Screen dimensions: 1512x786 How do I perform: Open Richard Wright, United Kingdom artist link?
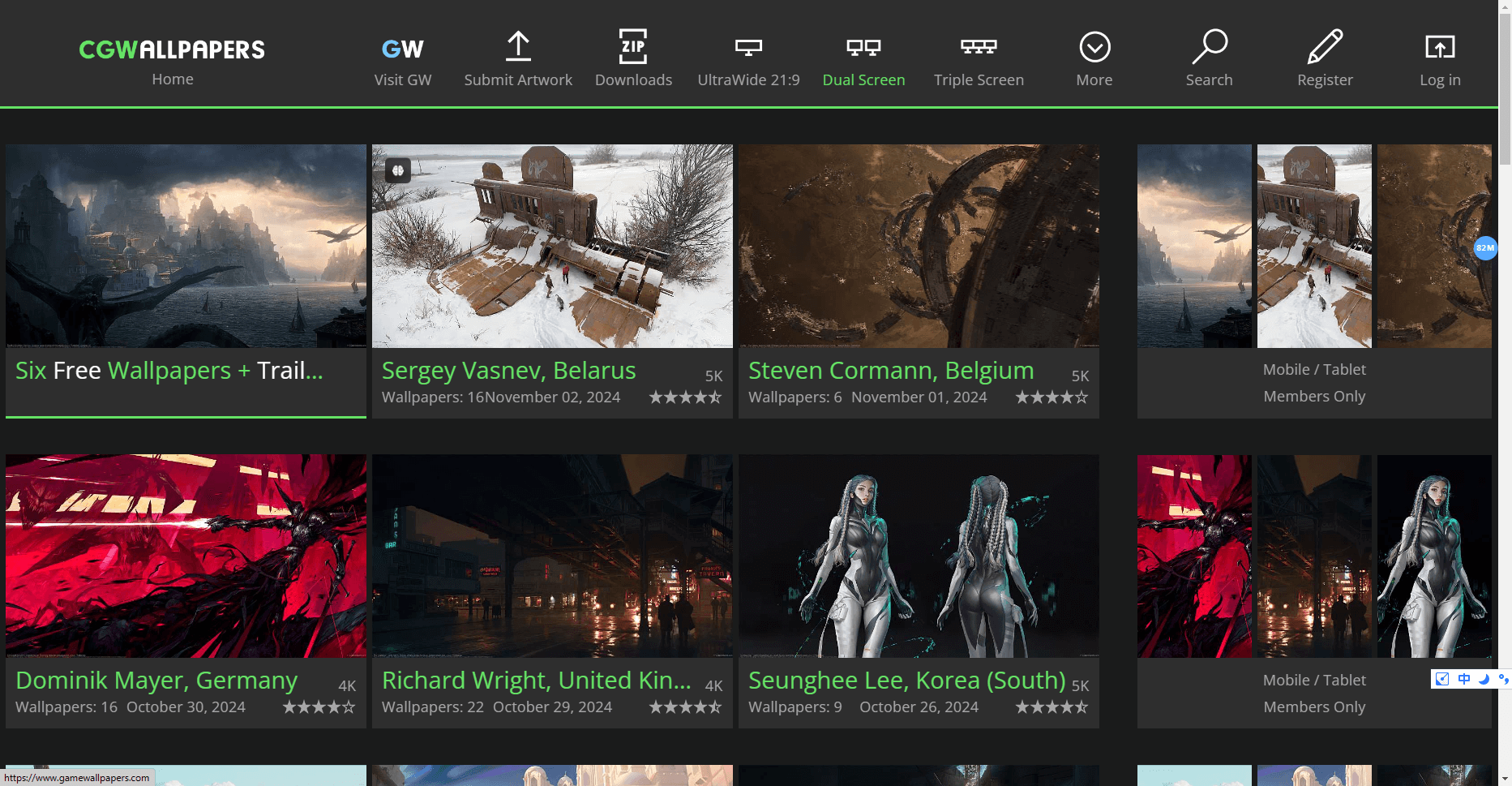point(537,681)
